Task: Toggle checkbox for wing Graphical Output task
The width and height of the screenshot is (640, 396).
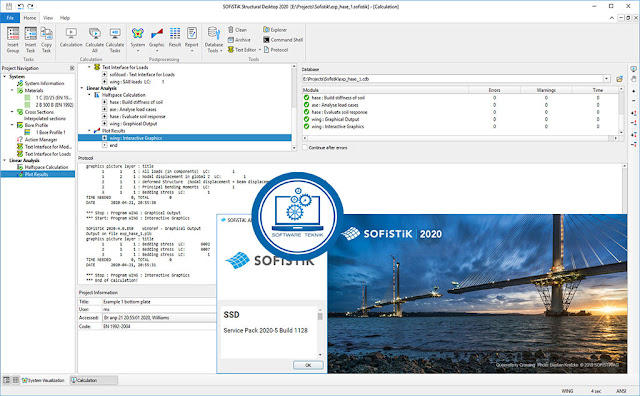Action: click(x=104, y=123)
